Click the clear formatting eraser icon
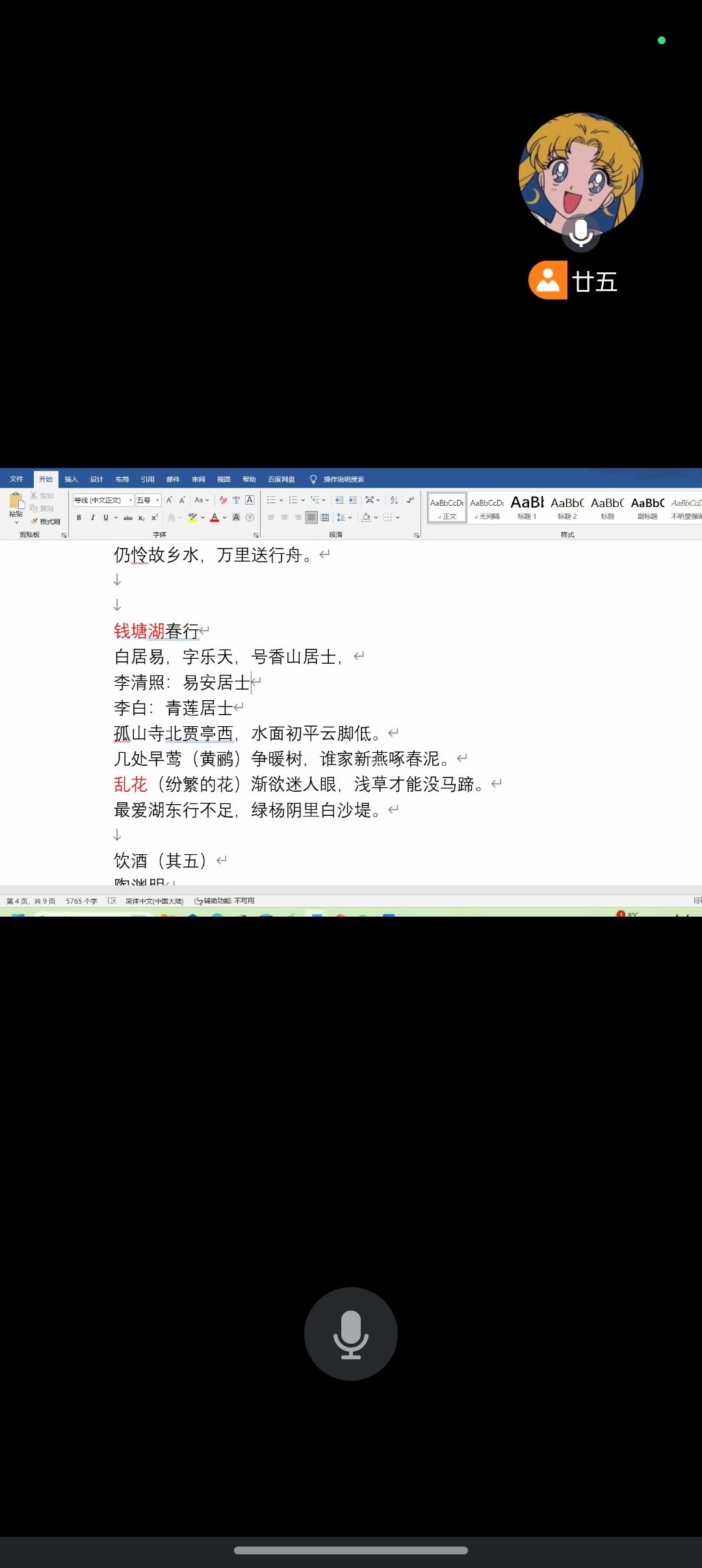This screenshot has height=1568, width=702. pyautogui.click(x=223, y=500)
